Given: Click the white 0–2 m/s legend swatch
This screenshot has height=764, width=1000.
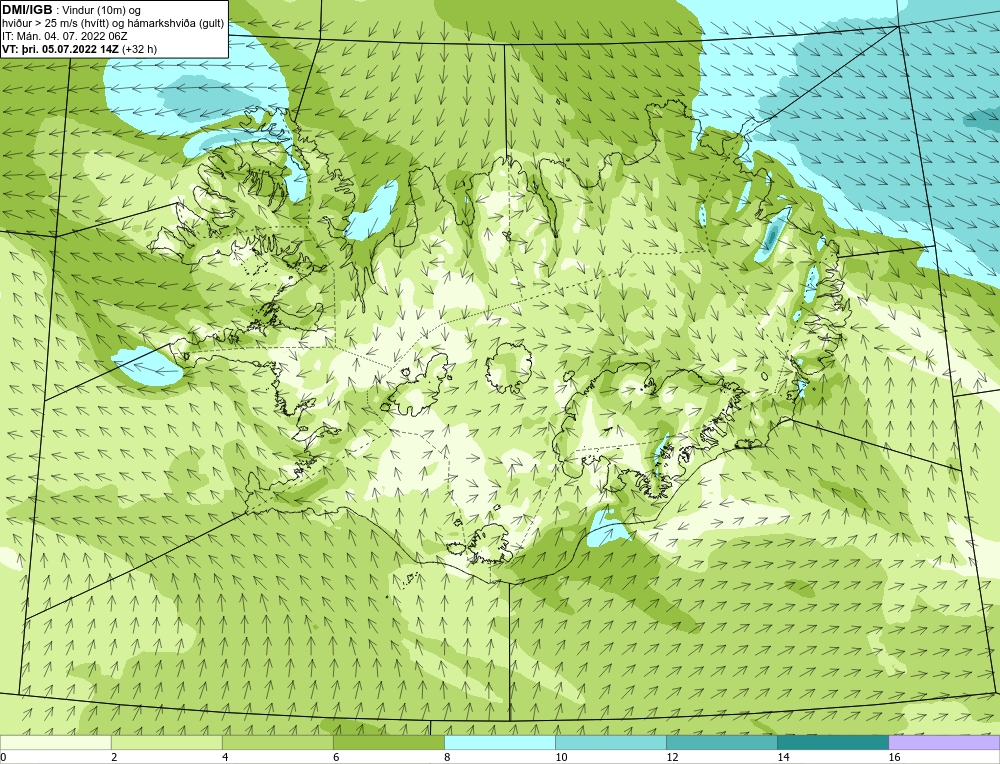Looking at the screenshot, I should tap(55, 742).
